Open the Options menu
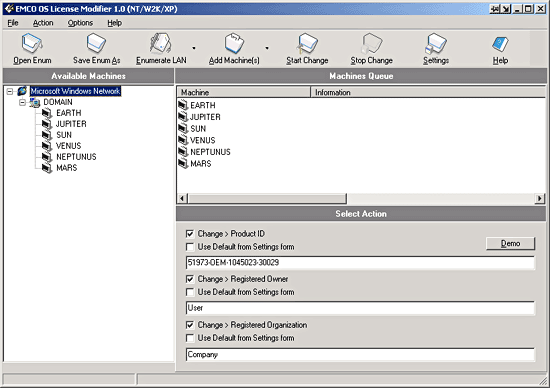550x388 pixels. coord(80,23)
